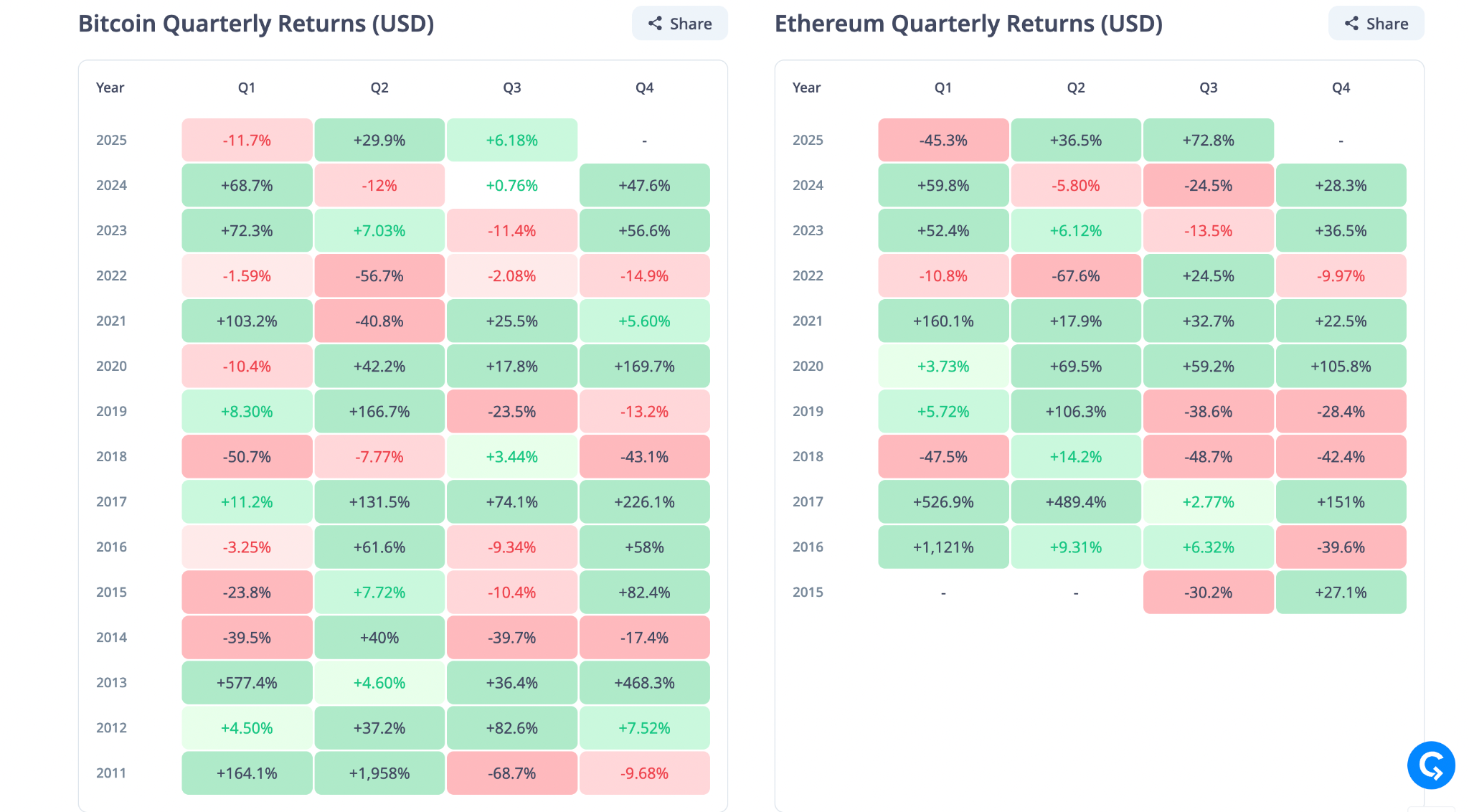This screenshot has width=1469, height=812.
Task: Select Bitcoin 2017 Q2 cell +131.5%
Action: pyautogui.click(x=379, y=501)
